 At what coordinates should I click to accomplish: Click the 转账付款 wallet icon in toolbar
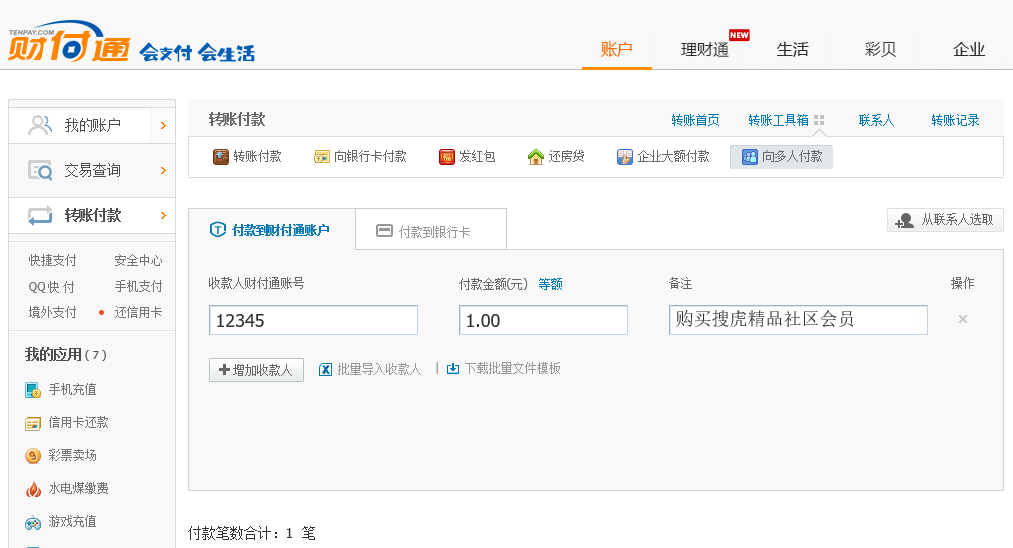221,157
